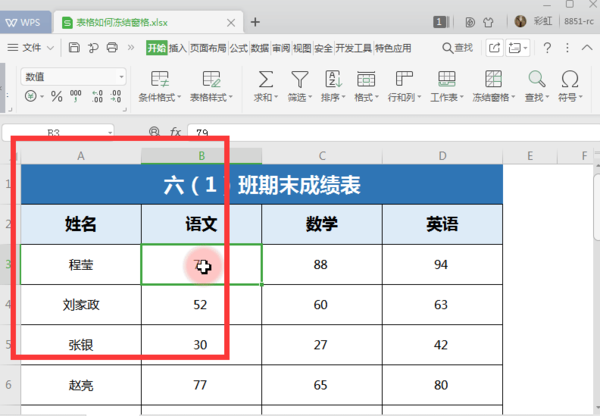Apply percent style format
The image size is (600, 416).
(x=56, y=96)
